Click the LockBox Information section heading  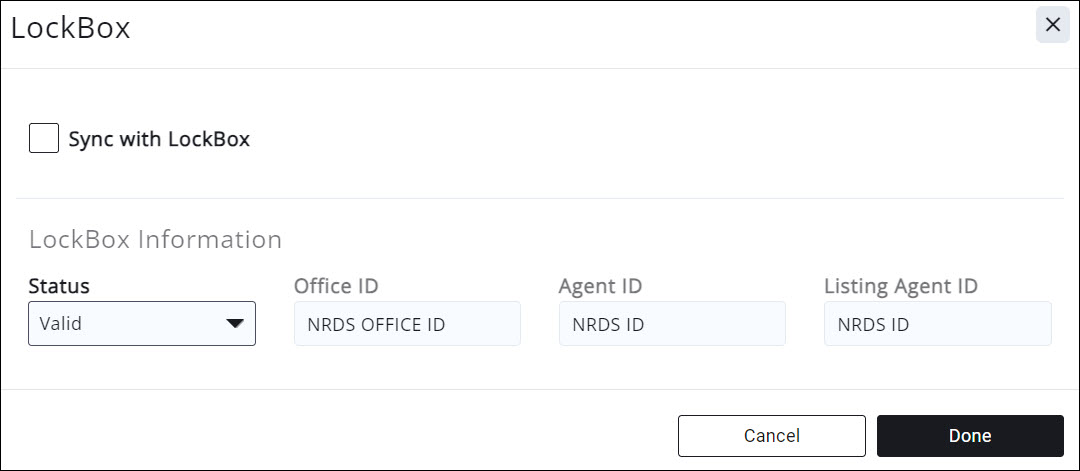coord(155,240)
